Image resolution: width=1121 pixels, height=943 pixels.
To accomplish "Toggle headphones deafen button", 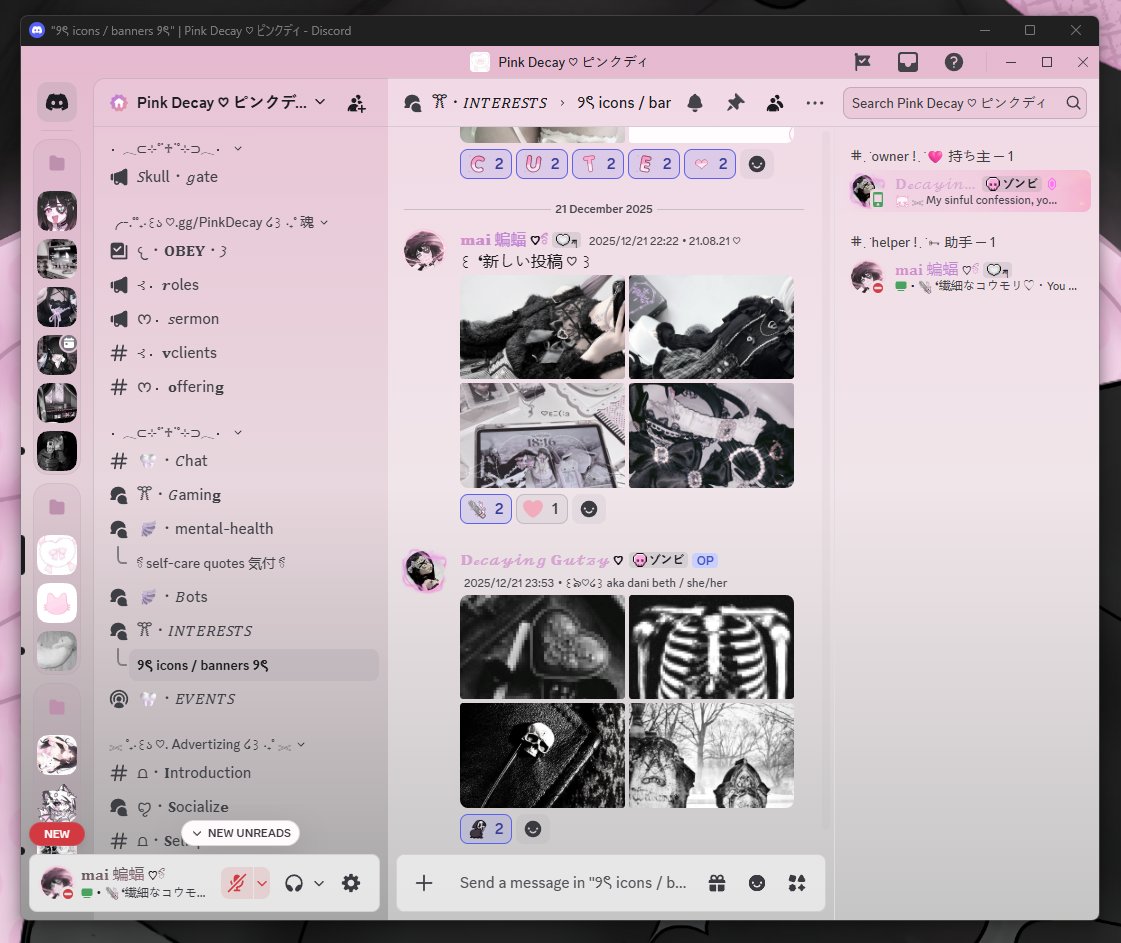I will 294,884.
